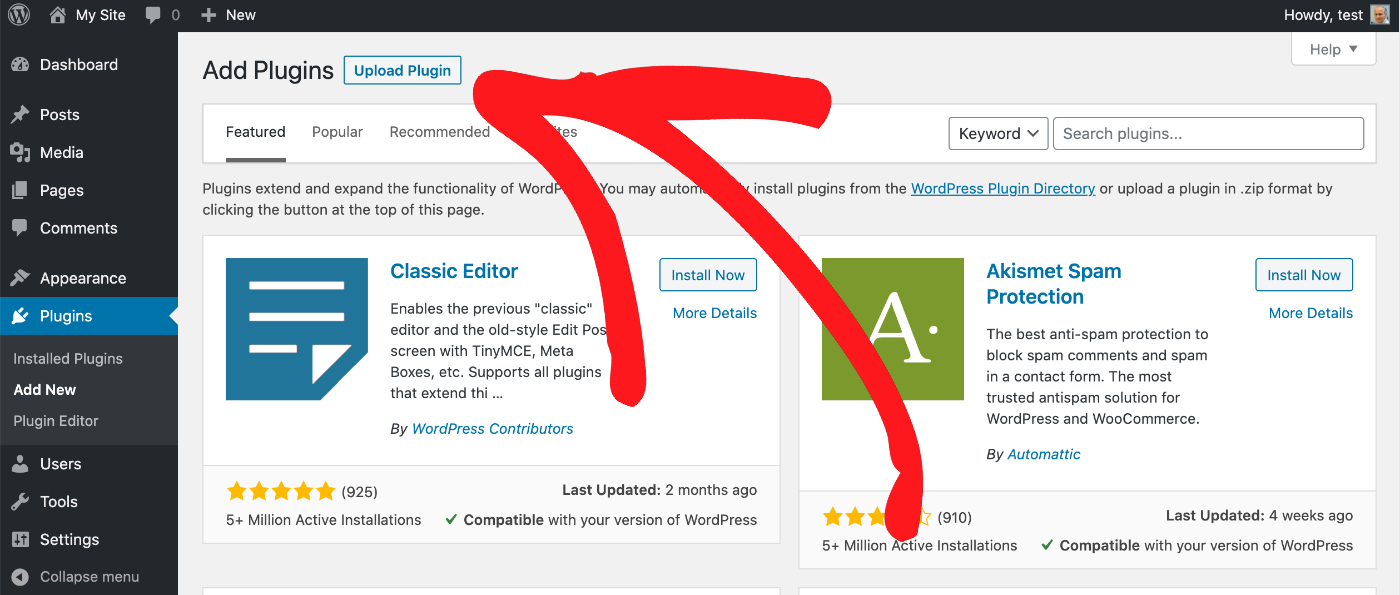Screen dimensions: 1400x595
Task: Open the Classic Editor title link
Action: click(x=454, y=271)
